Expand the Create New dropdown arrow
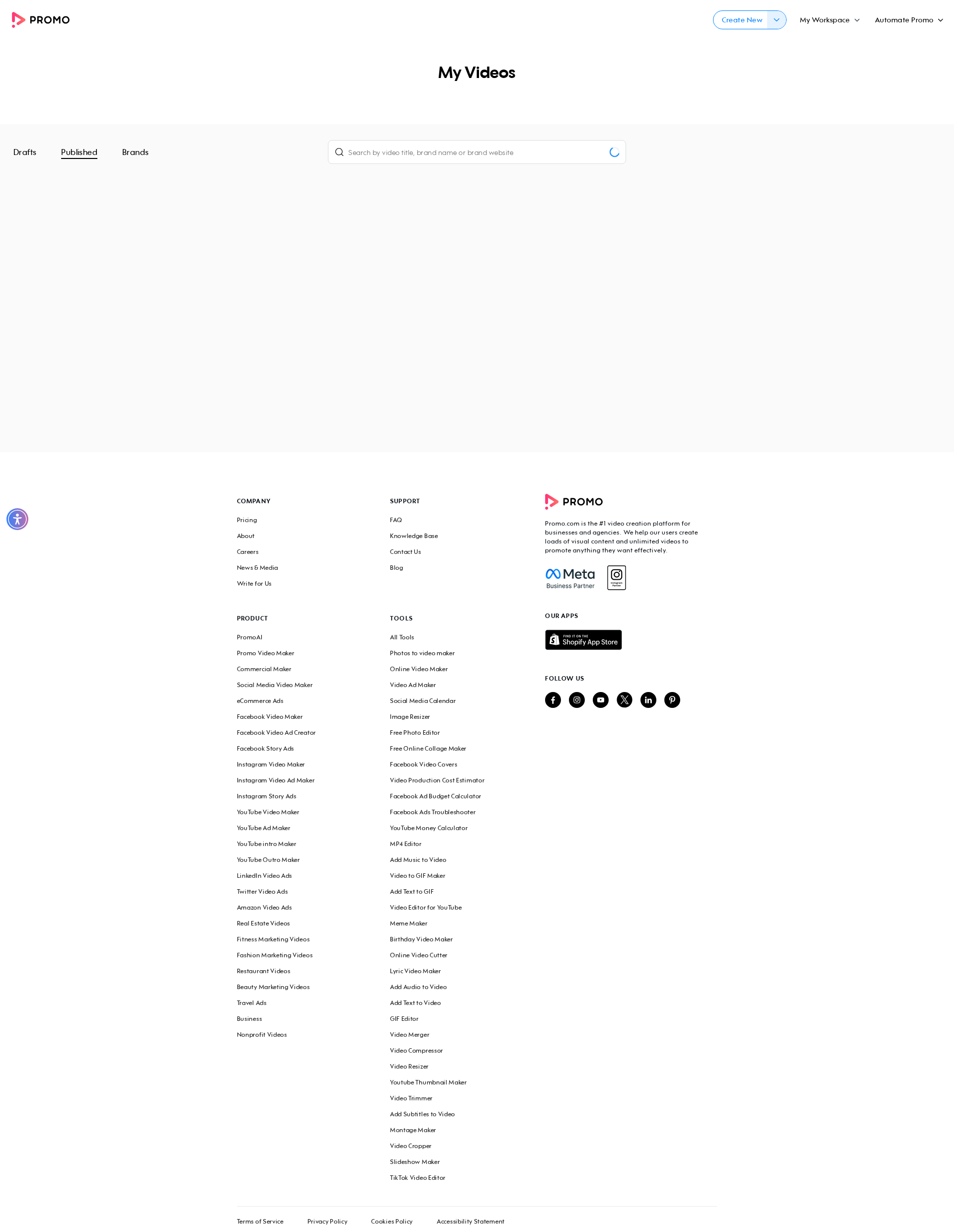This screenshot has width=954, height=1232. pos(777,20)
